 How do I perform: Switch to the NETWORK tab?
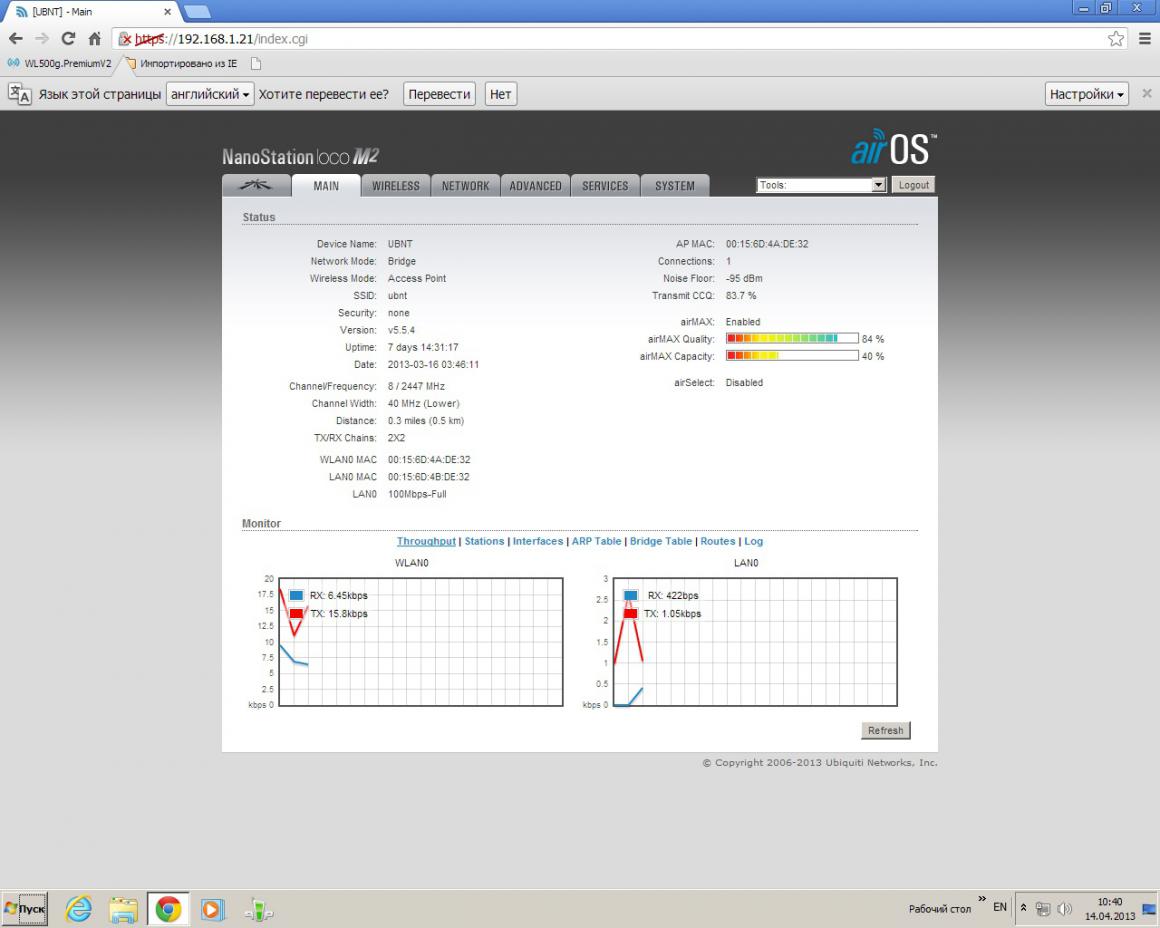[x=465, y=186]
